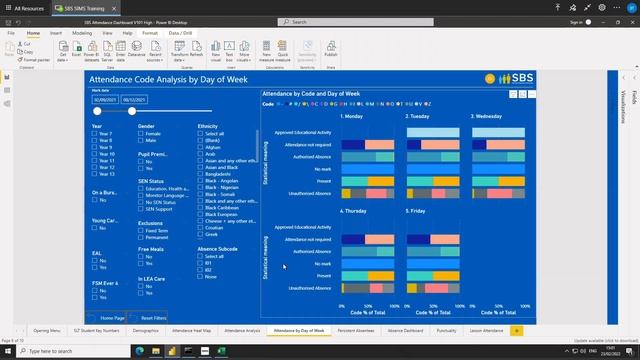Screen dimensions: 640x360
Task: Create a New measure
Action: point(266,51)
